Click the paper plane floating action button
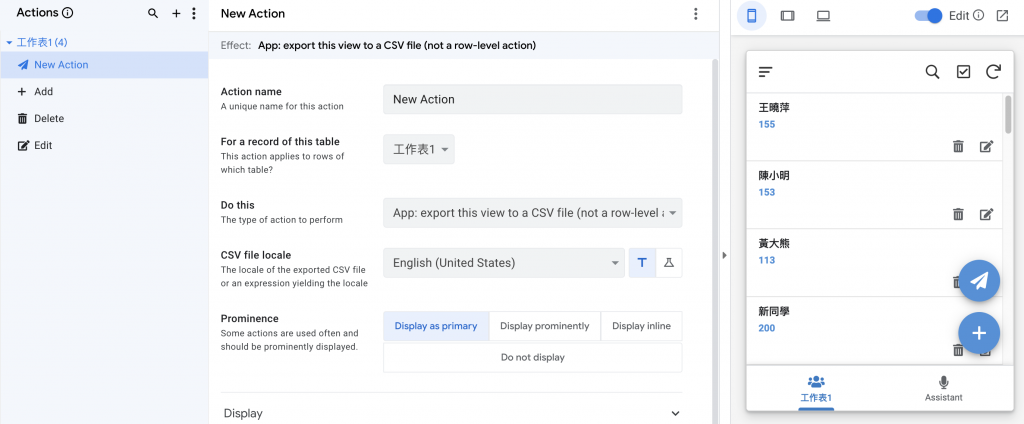1024x424 pixels. coord(979,281)
